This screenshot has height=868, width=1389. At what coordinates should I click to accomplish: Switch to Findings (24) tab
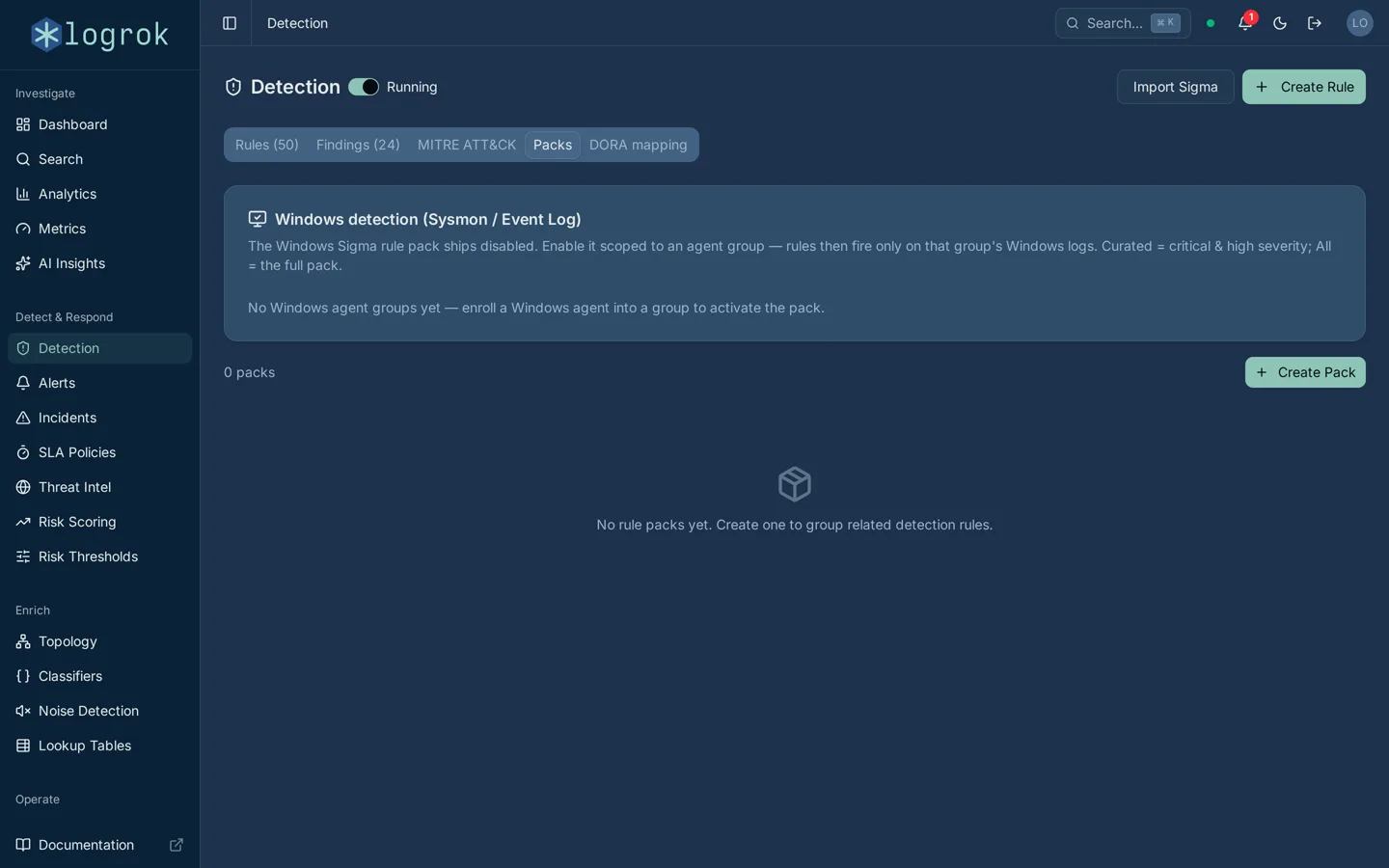pos(358,145)
